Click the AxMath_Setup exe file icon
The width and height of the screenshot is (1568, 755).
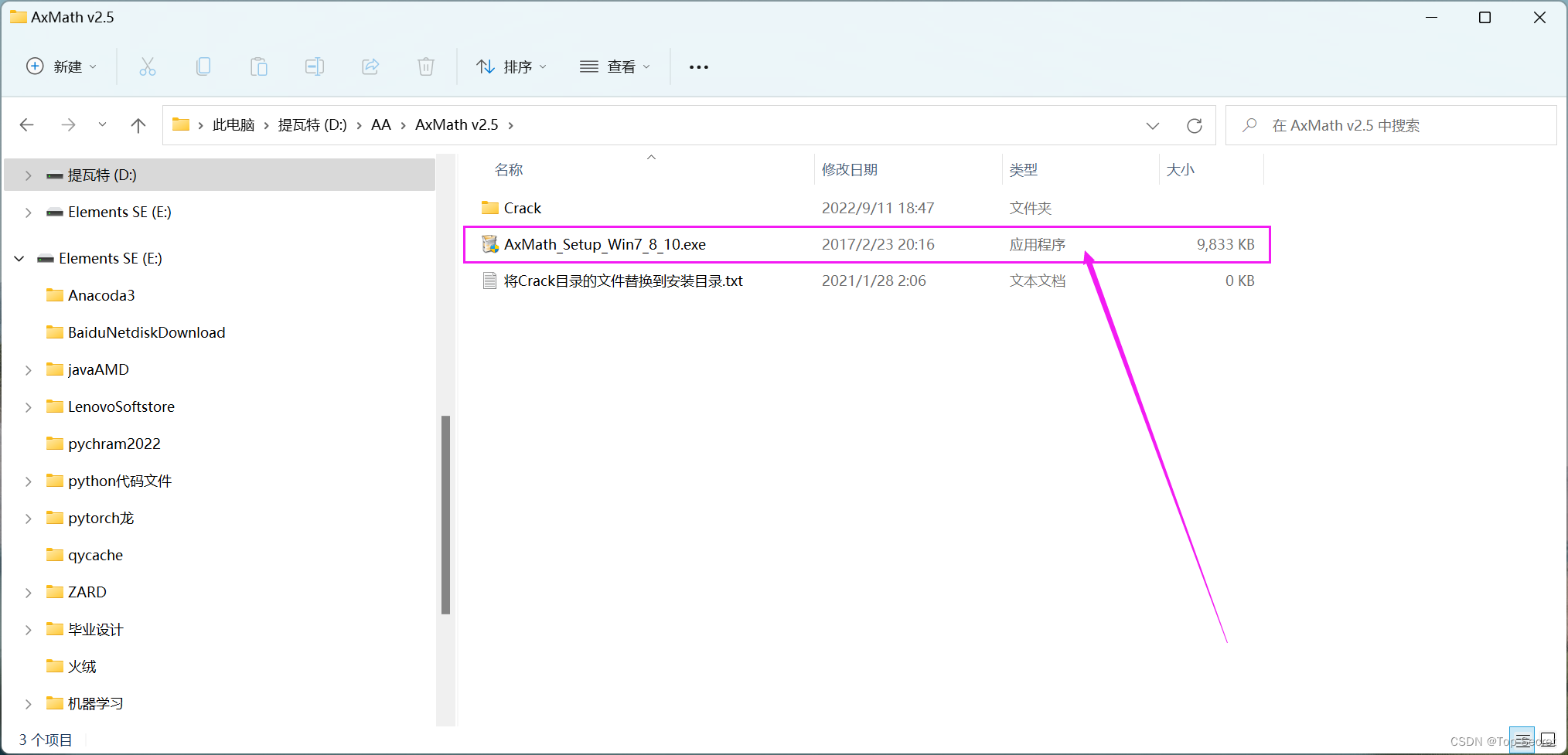489,244
